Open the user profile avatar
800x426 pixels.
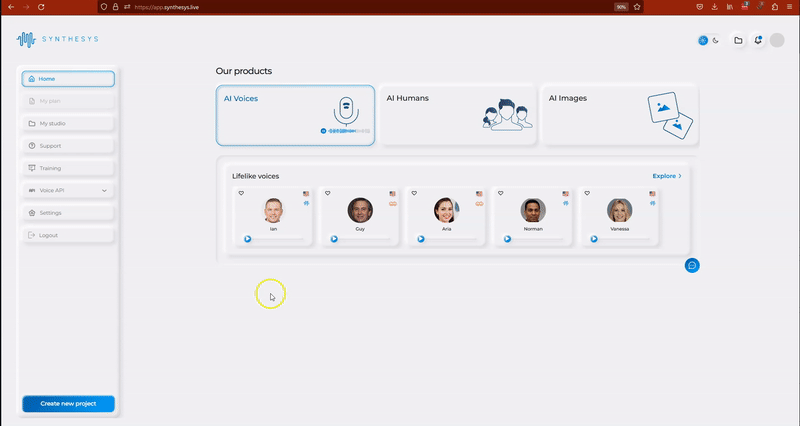pos(777,40)
